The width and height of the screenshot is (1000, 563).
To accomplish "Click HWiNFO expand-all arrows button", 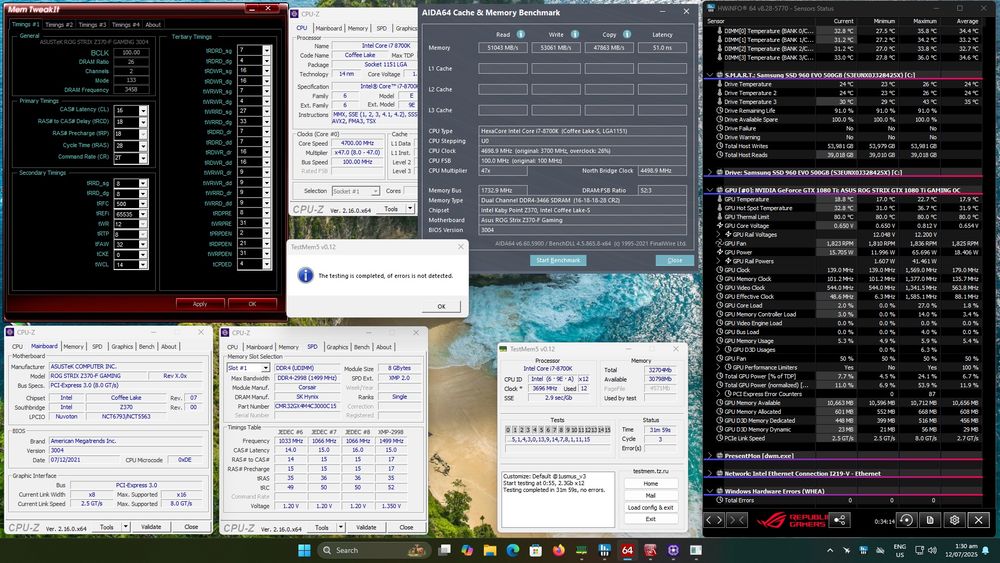I will [x=714, y=520].
